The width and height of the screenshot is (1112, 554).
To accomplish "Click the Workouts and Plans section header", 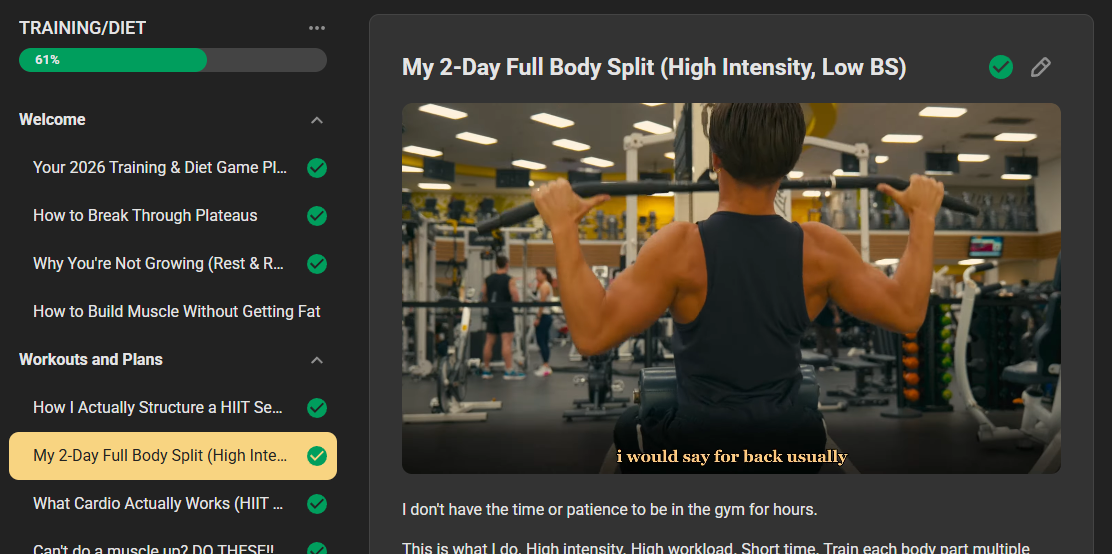I will (x=91, y=360).
